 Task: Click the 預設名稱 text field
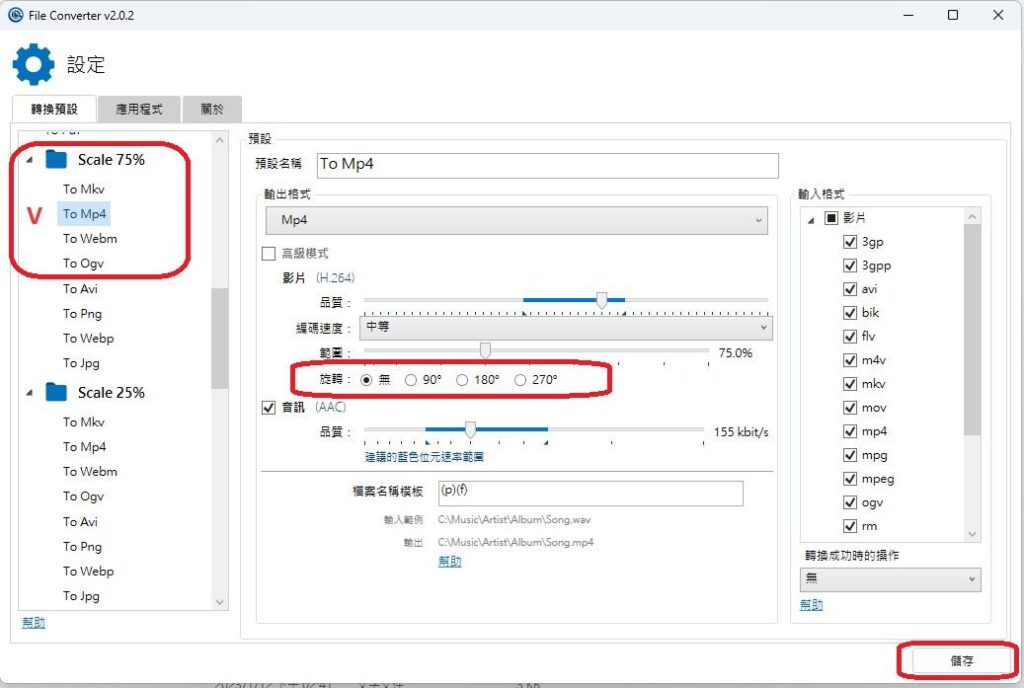coord(546,164)
